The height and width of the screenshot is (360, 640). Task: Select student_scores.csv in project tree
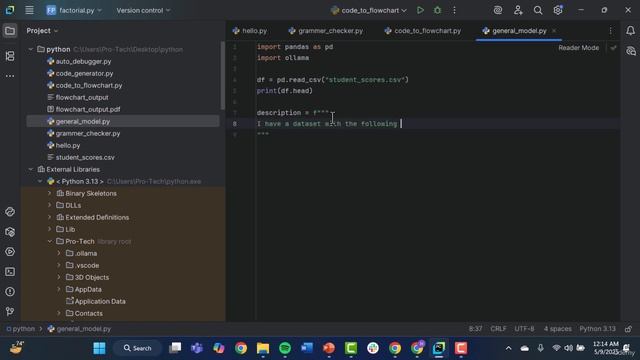click(85, 157)
